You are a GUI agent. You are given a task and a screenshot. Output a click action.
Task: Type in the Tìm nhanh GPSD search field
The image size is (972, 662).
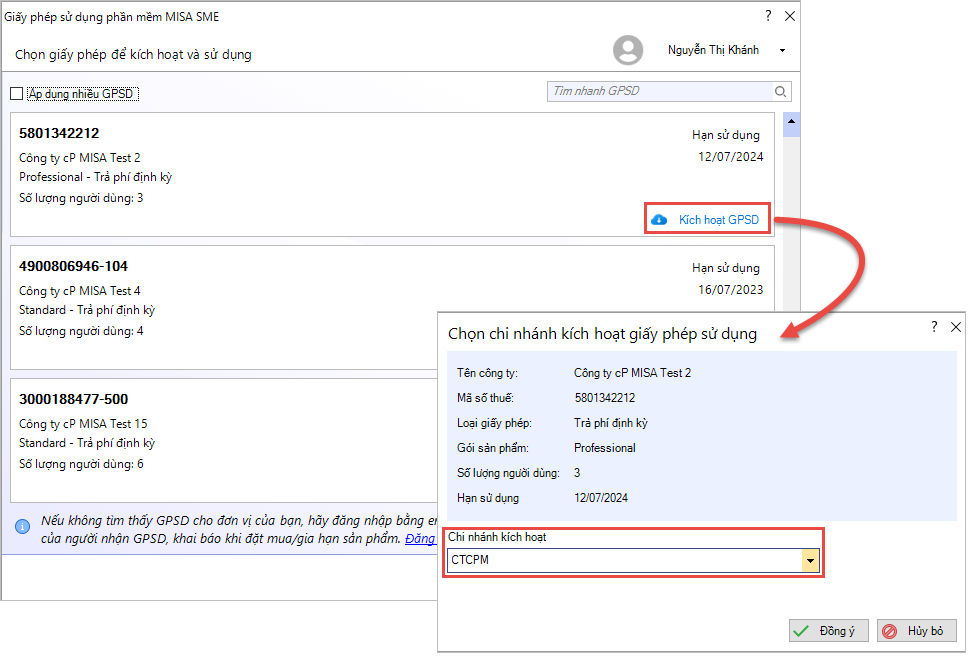click(x=660, y=92)
